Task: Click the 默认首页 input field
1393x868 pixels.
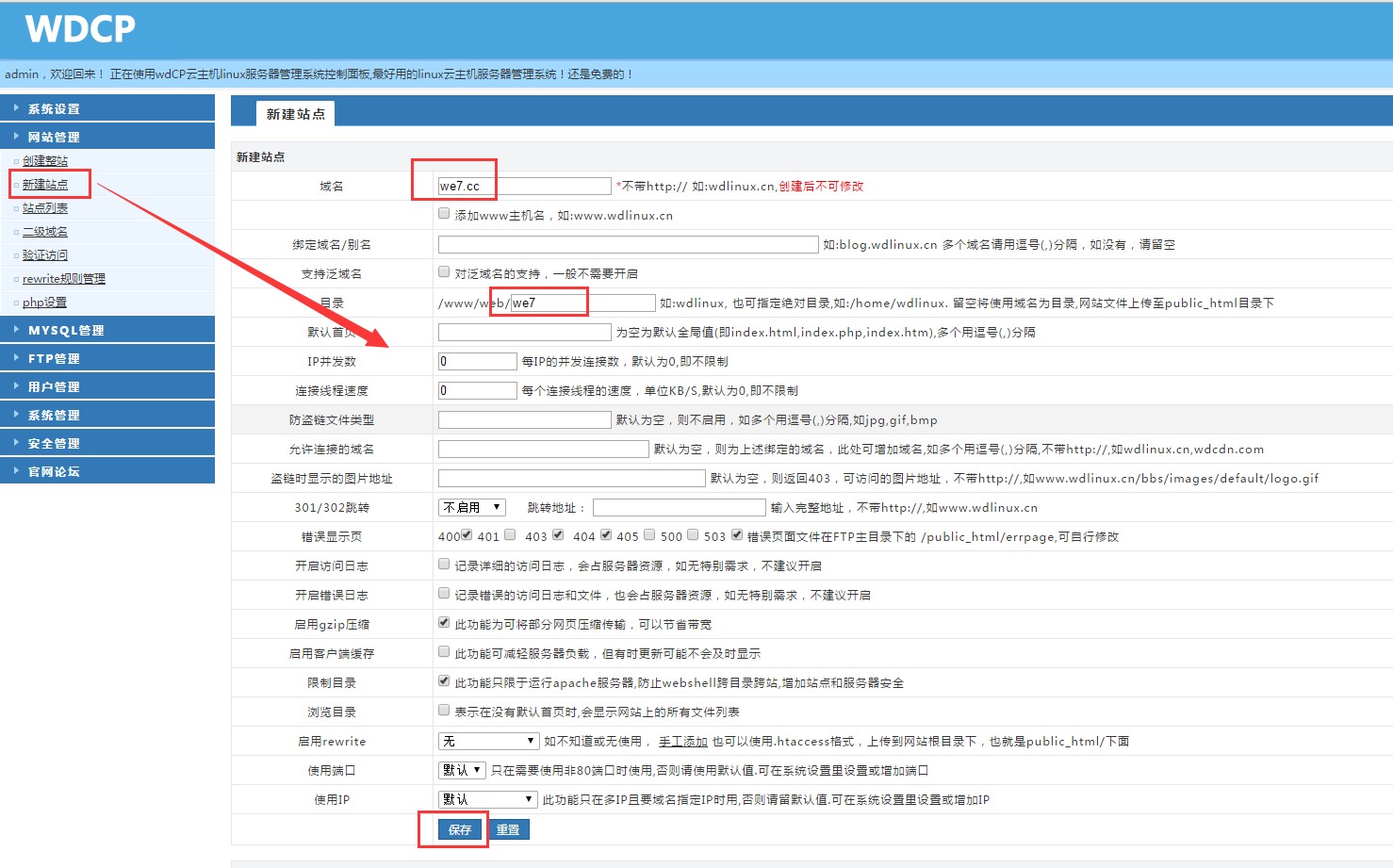Action: (x=524, y=332)
